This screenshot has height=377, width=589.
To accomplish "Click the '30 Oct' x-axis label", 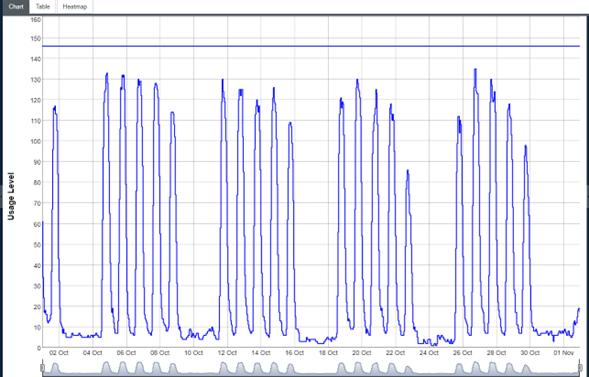I will pyautogui.click(x=530, y=353).
